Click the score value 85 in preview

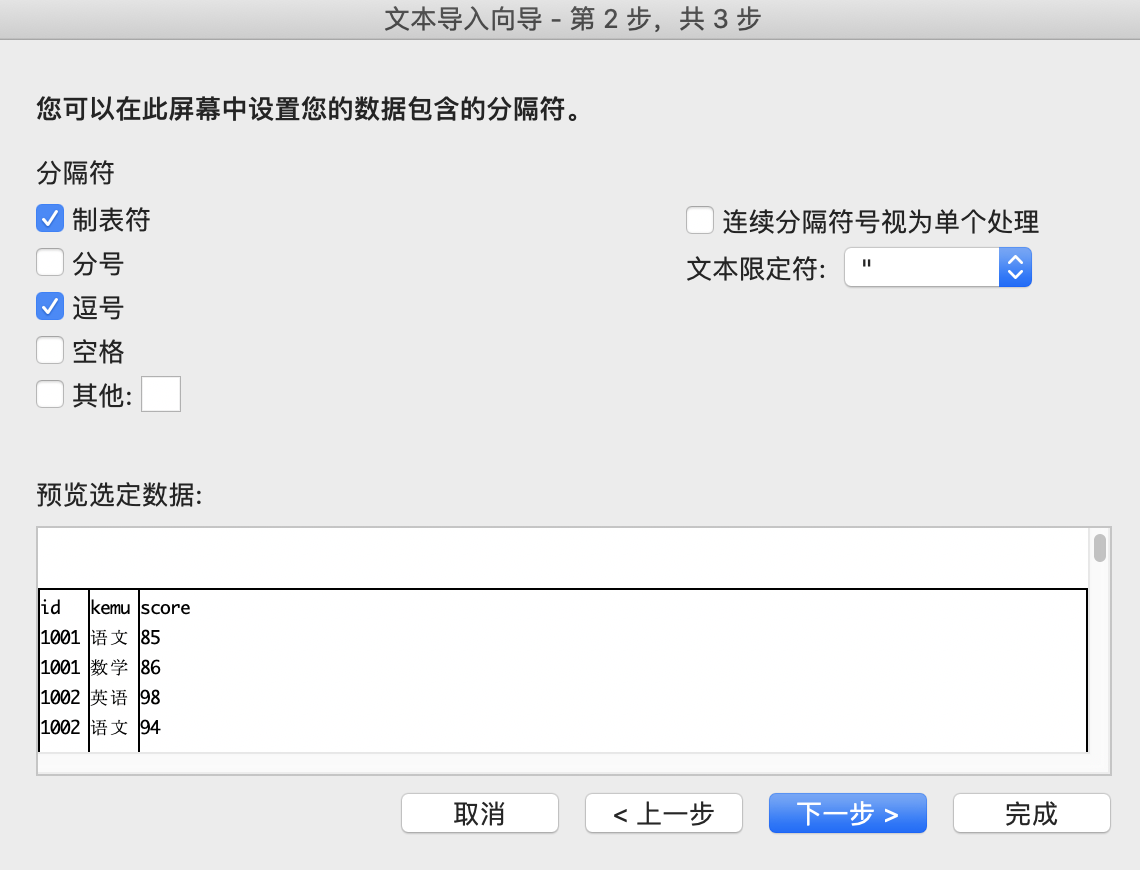coord(150,637)
